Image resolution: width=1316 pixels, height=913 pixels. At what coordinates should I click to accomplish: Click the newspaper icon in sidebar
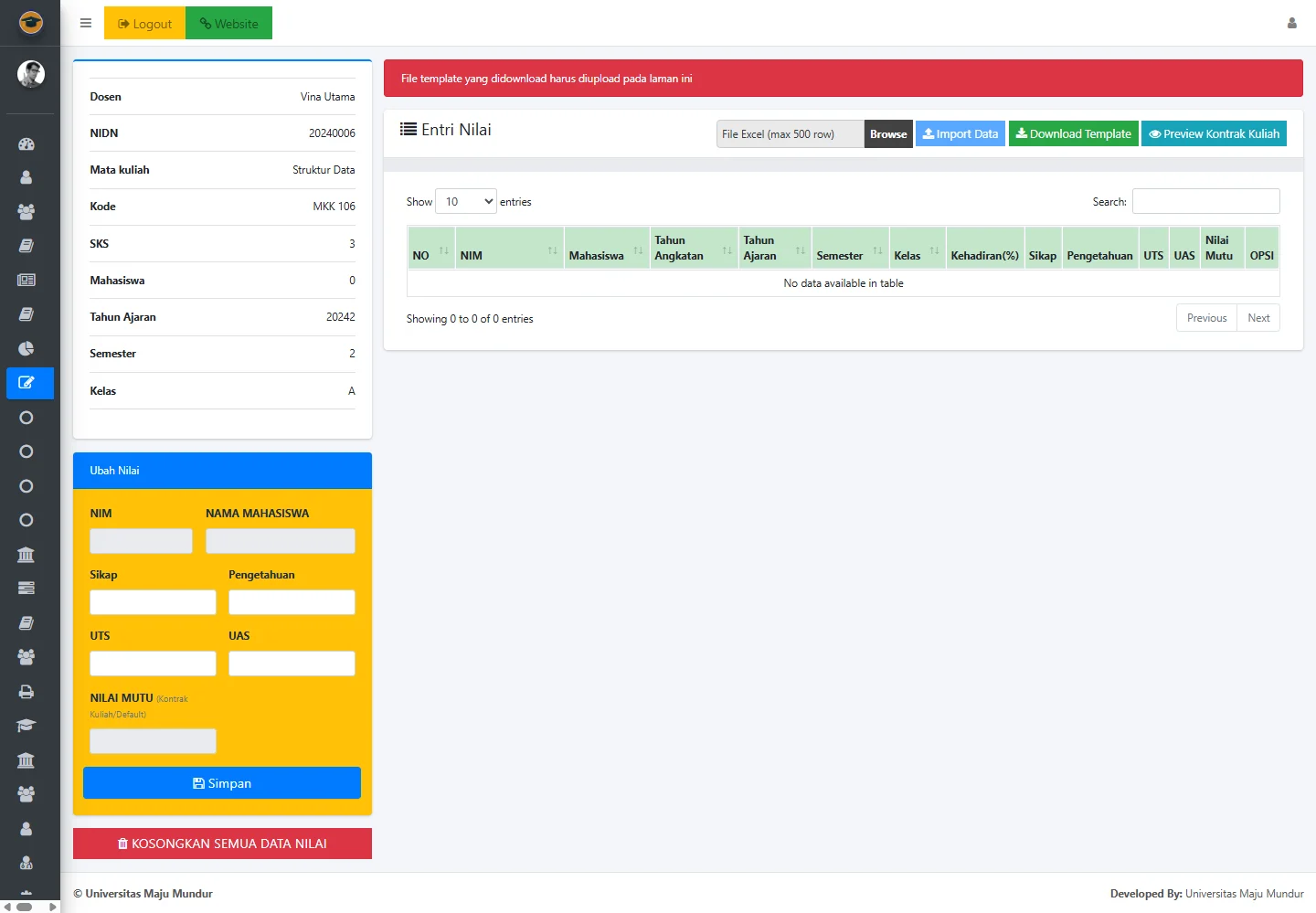(x=27, y=281)
